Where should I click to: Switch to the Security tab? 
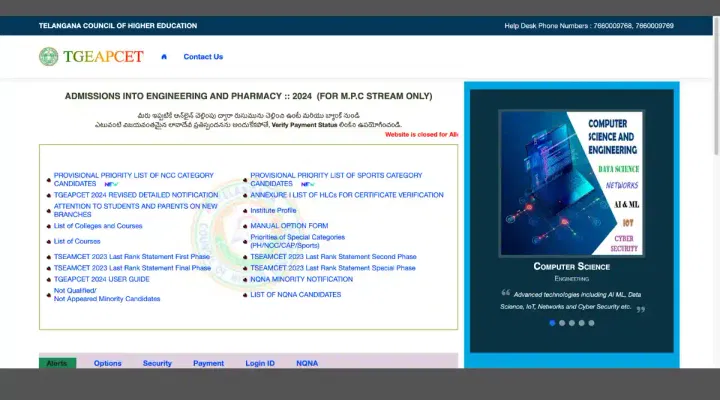pos(157,363)
